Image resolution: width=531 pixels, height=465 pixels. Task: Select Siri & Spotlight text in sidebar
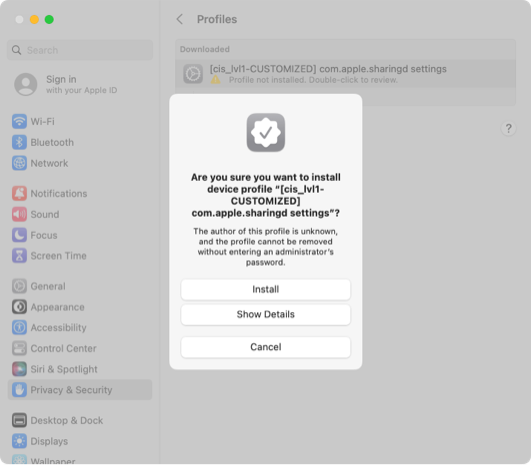[x=64, y=369]
